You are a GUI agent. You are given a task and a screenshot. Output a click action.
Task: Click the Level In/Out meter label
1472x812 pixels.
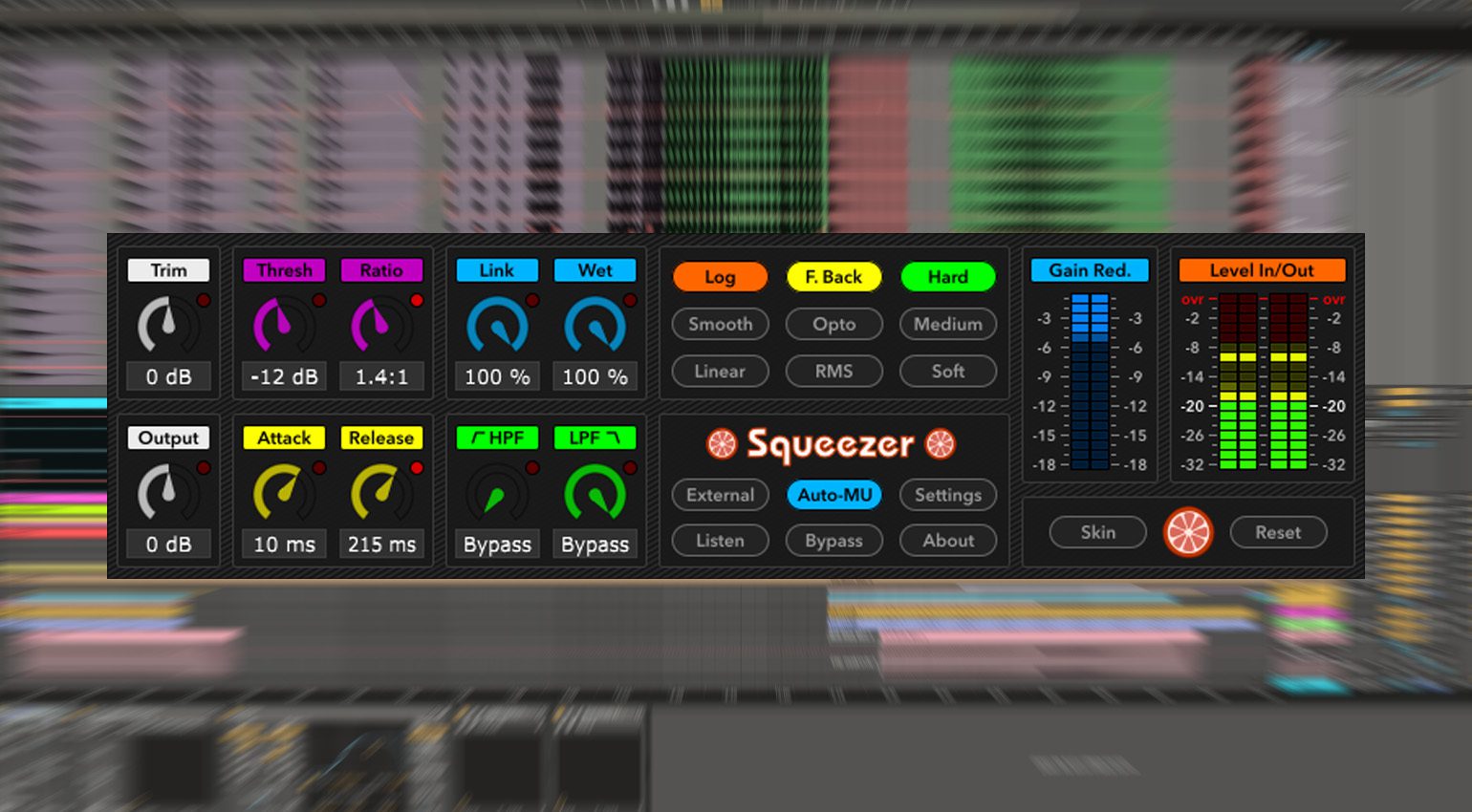tap(1262, 270)
